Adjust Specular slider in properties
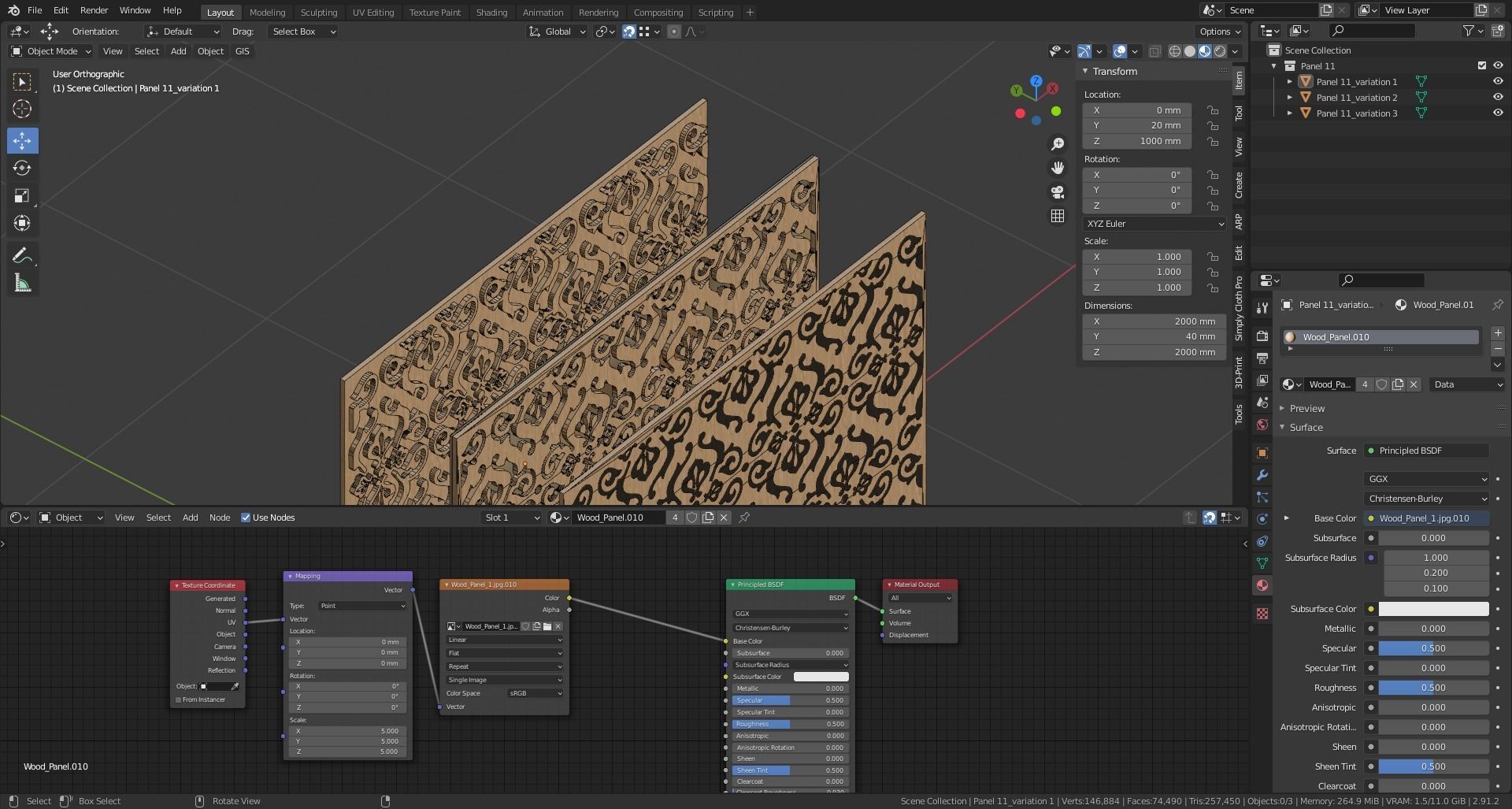This screenshot has height=809, width=1512. [x=1433, y=648]
